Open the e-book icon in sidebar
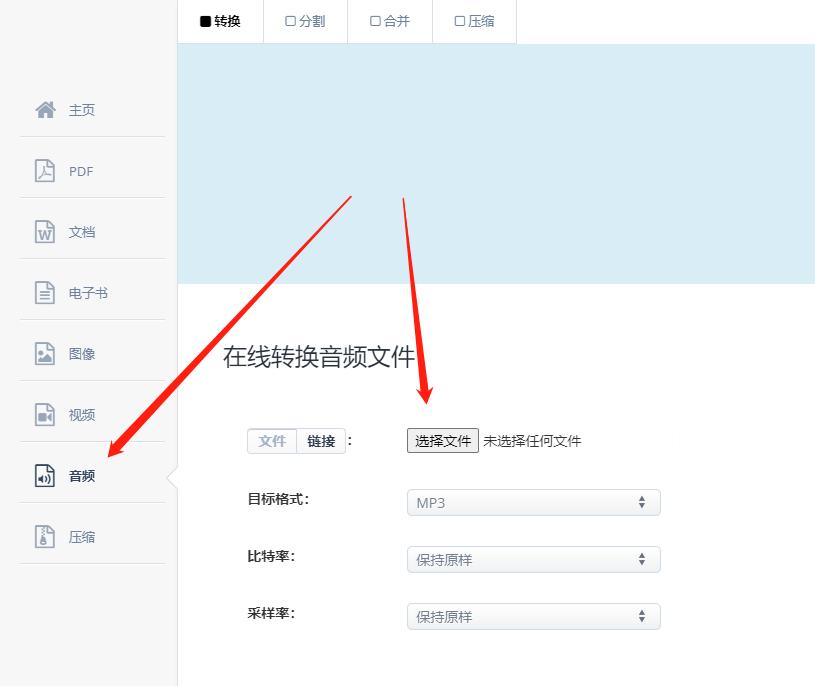 pyautogui.click(x=45, y=293)
